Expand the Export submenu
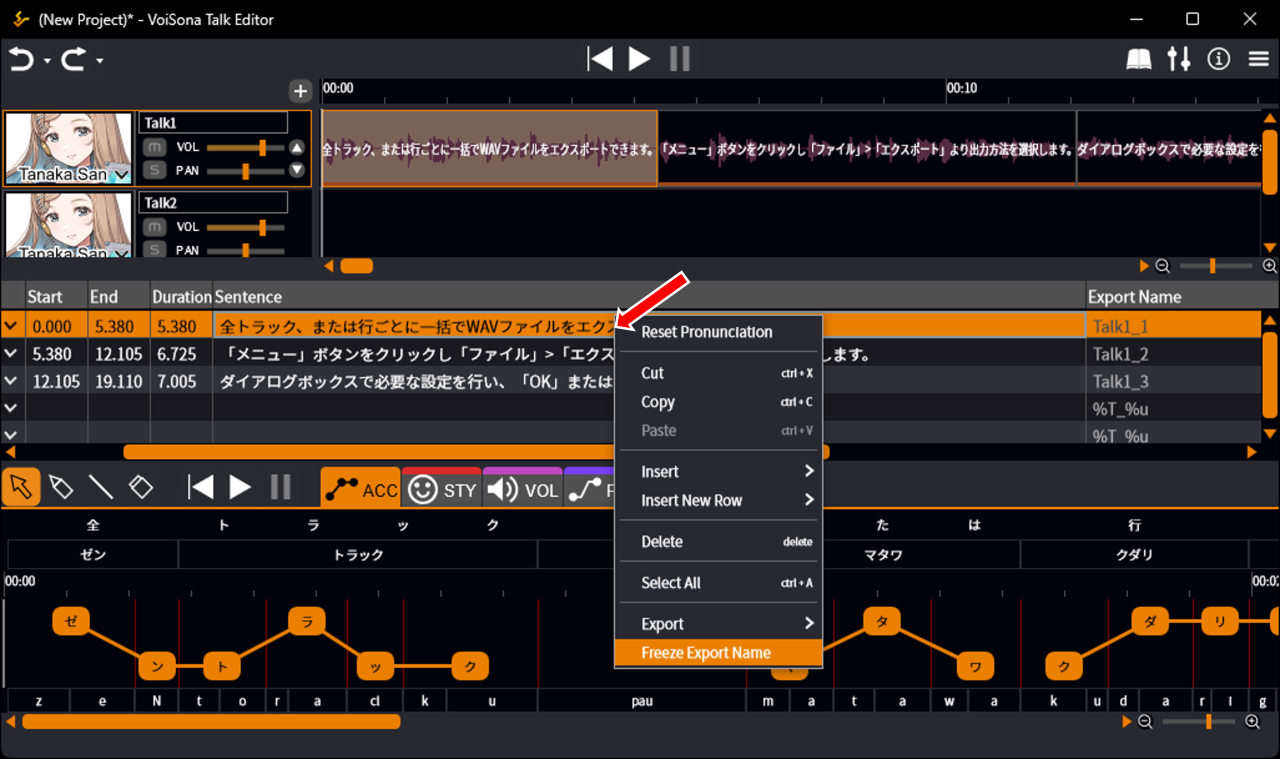Screen dimensions: 1280x759 coord(718,624)
